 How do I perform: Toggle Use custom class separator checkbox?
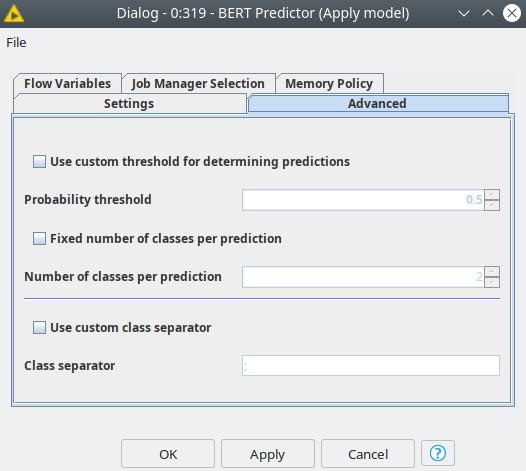(39, 327)
